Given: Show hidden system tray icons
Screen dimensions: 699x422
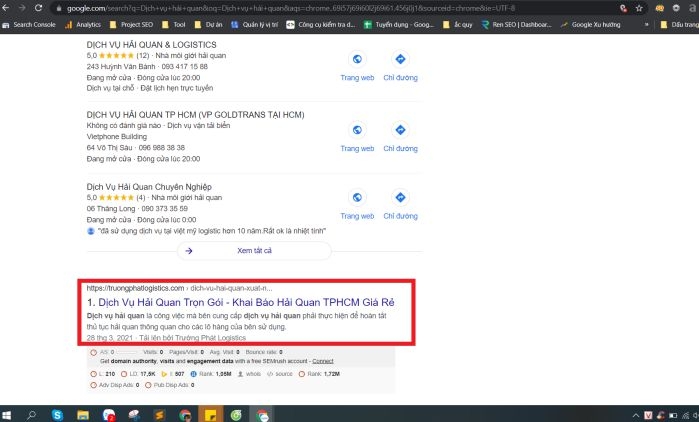Looking at the screenshot, I should [x=636, y=416].
